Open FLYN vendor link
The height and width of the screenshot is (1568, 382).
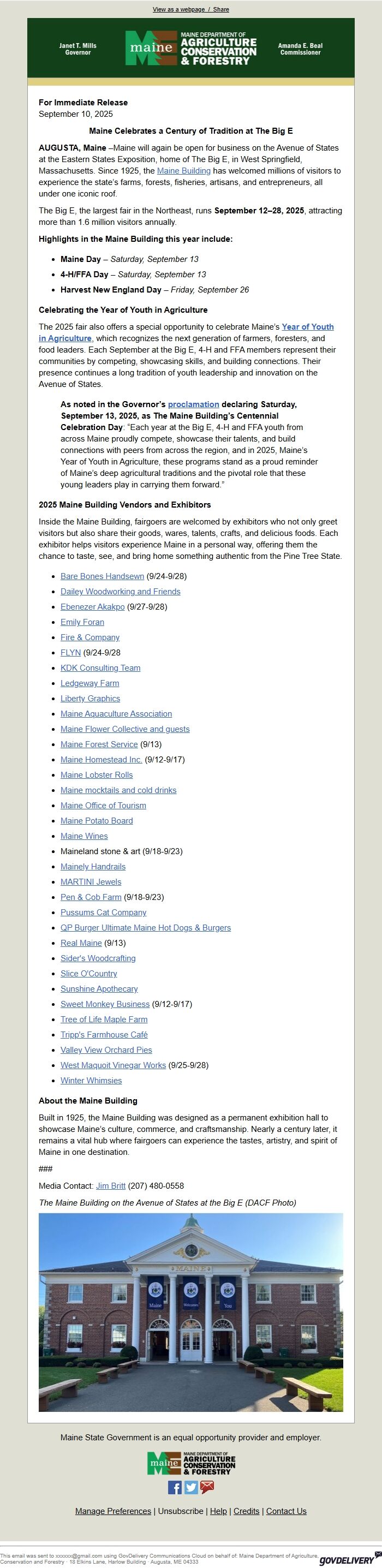coord(70,652)
